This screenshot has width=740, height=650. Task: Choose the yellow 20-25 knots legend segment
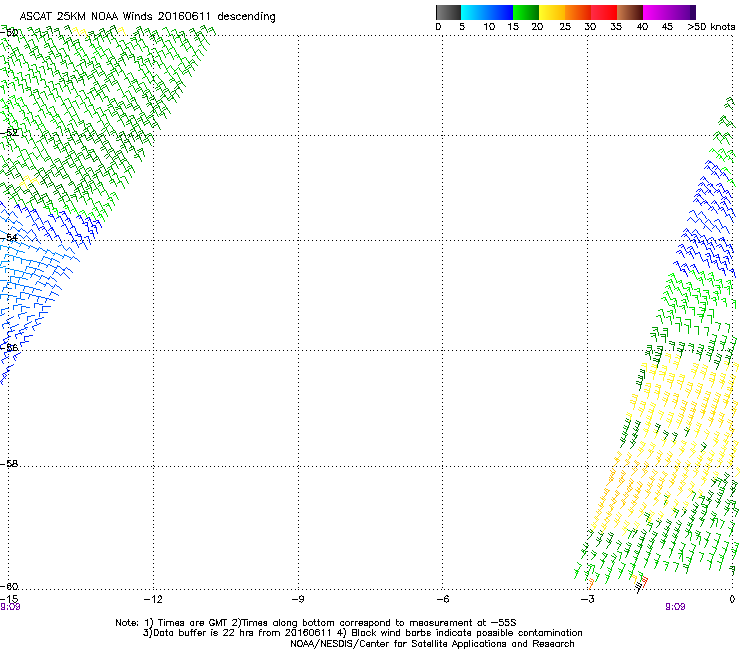552,12
